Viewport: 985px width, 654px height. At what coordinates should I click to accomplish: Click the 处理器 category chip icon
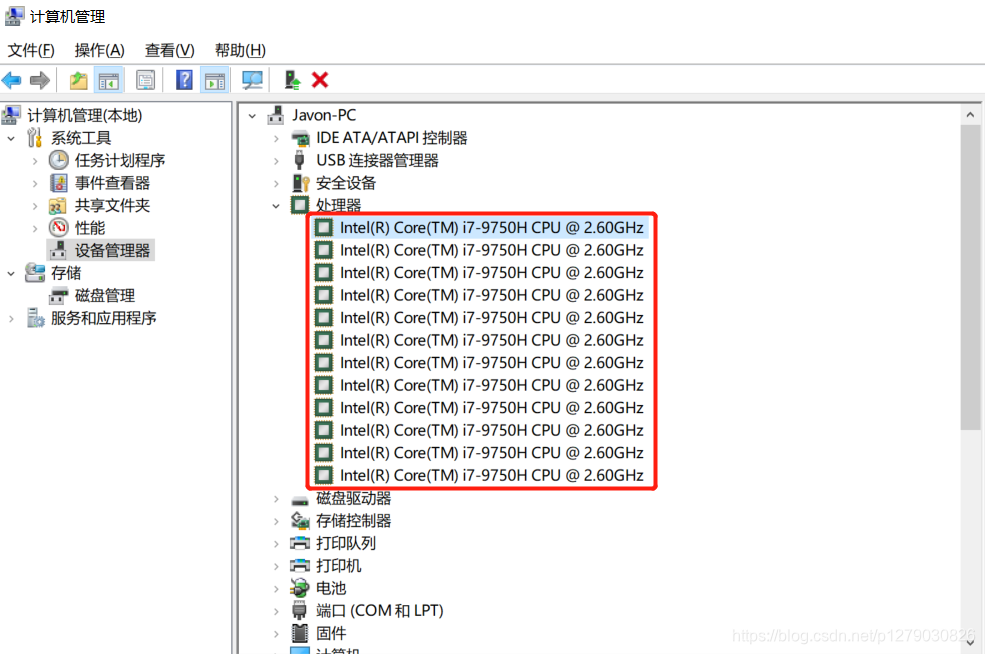pos(300,205)
